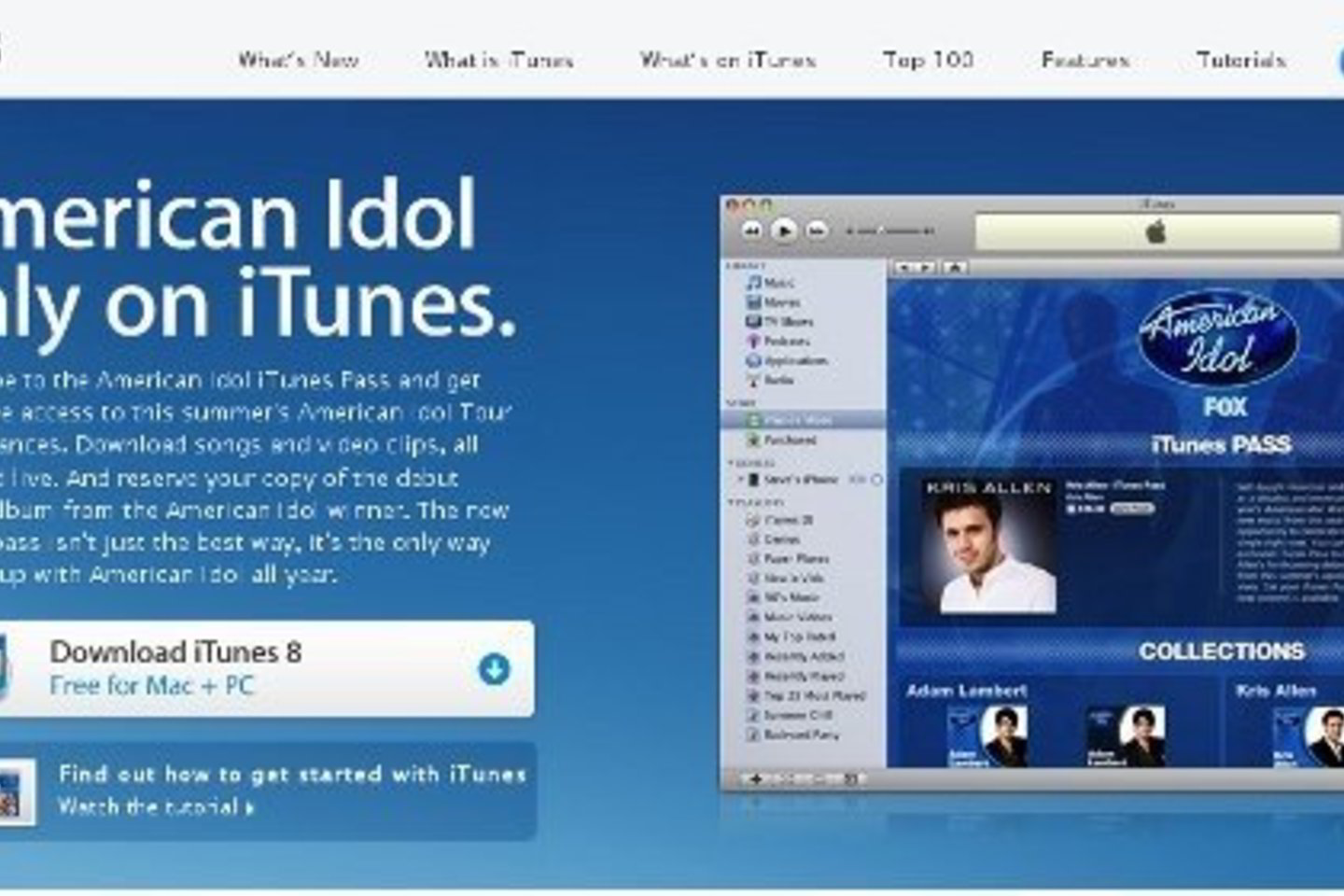
Task: Click the first Adam Lambert collection thumbnail
Action: tap(987, 736)
